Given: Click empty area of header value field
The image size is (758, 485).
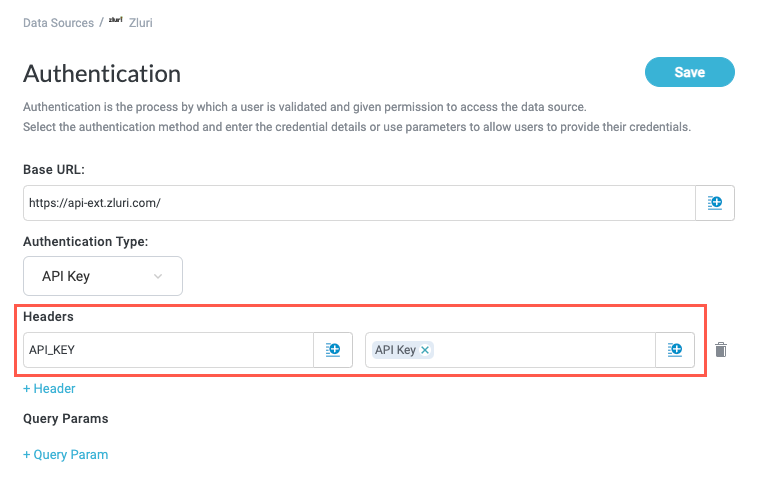Looking at the screenshot, I should (540, 350).
